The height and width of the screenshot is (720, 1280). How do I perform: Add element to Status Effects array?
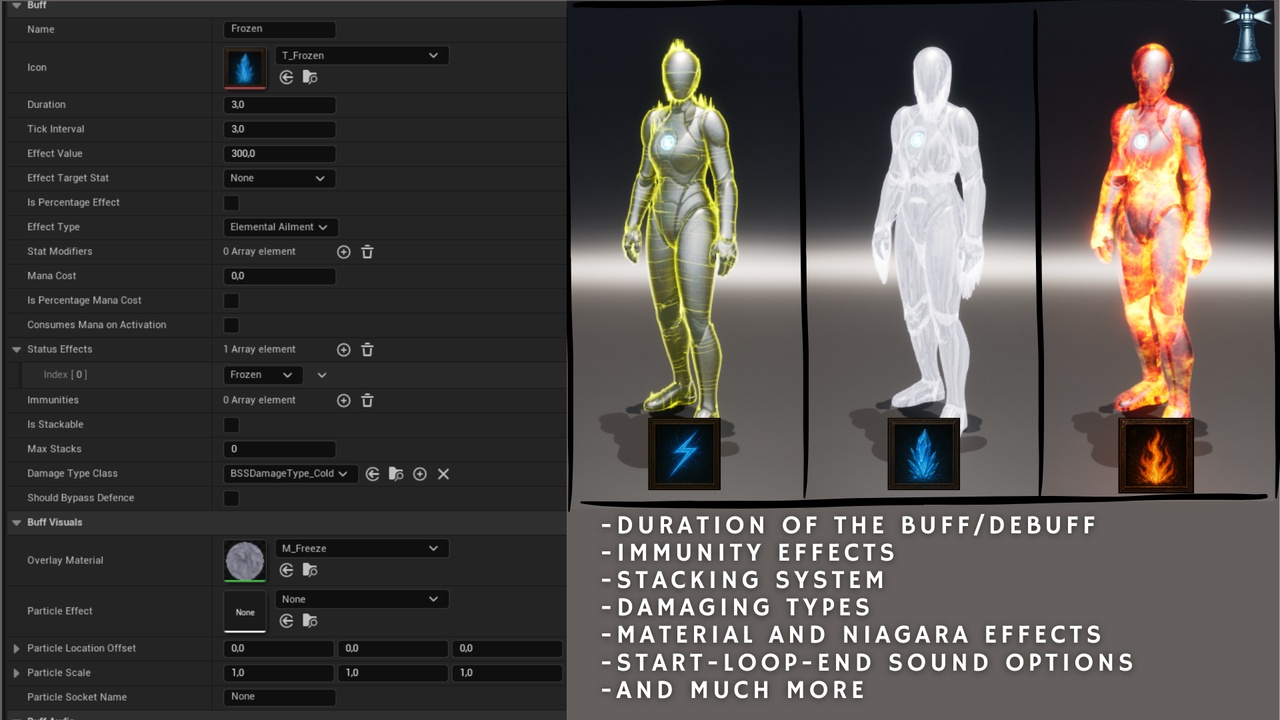point(343,350)
